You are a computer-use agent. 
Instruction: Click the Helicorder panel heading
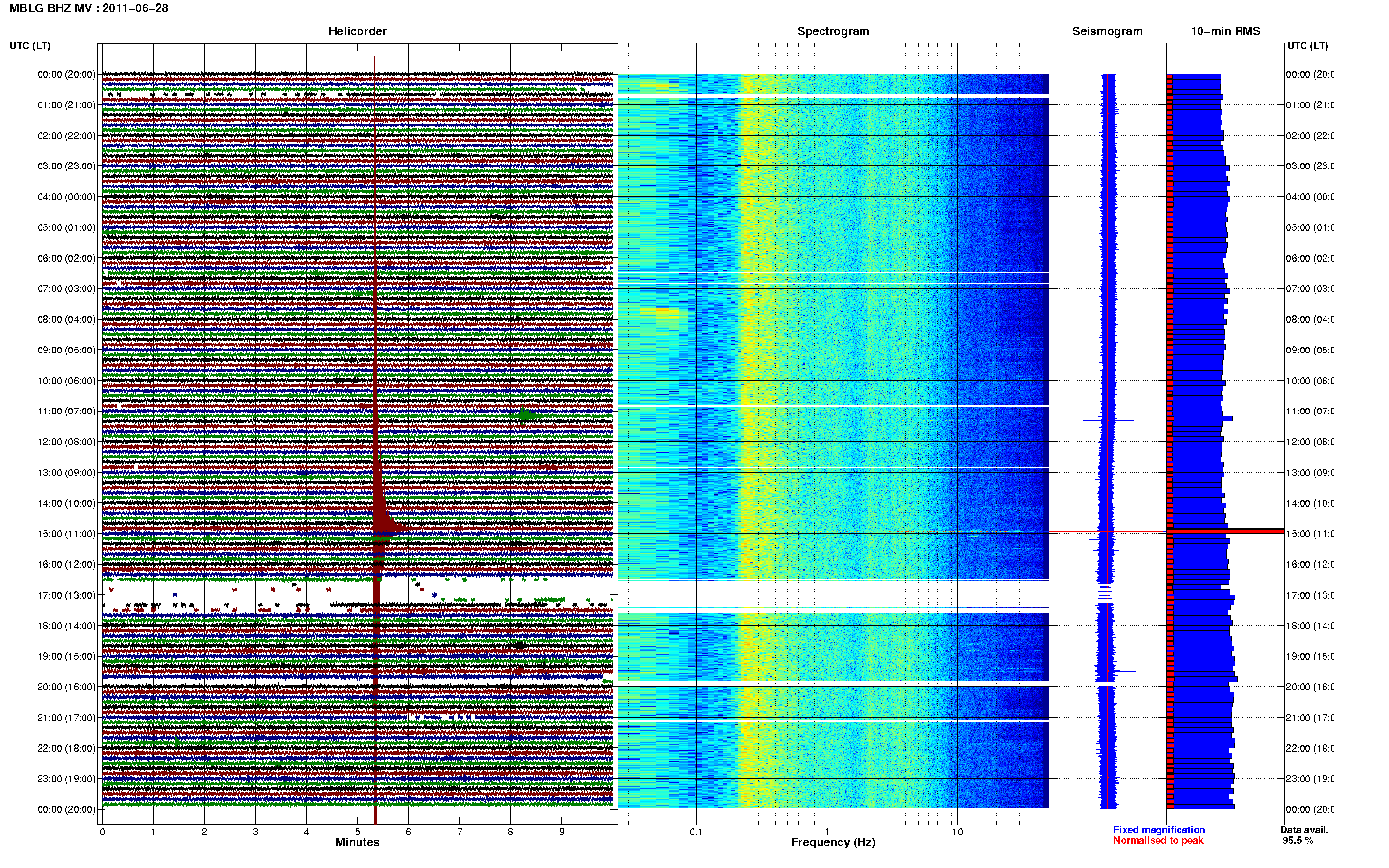point(357,31)
